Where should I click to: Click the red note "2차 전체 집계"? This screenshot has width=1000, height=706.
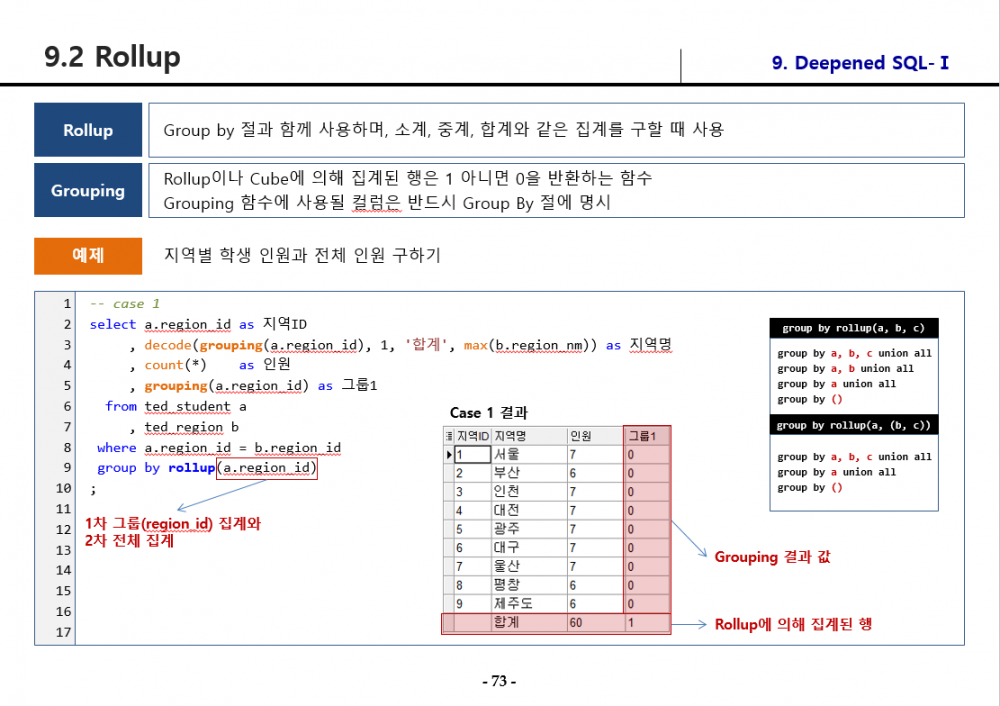129,541
